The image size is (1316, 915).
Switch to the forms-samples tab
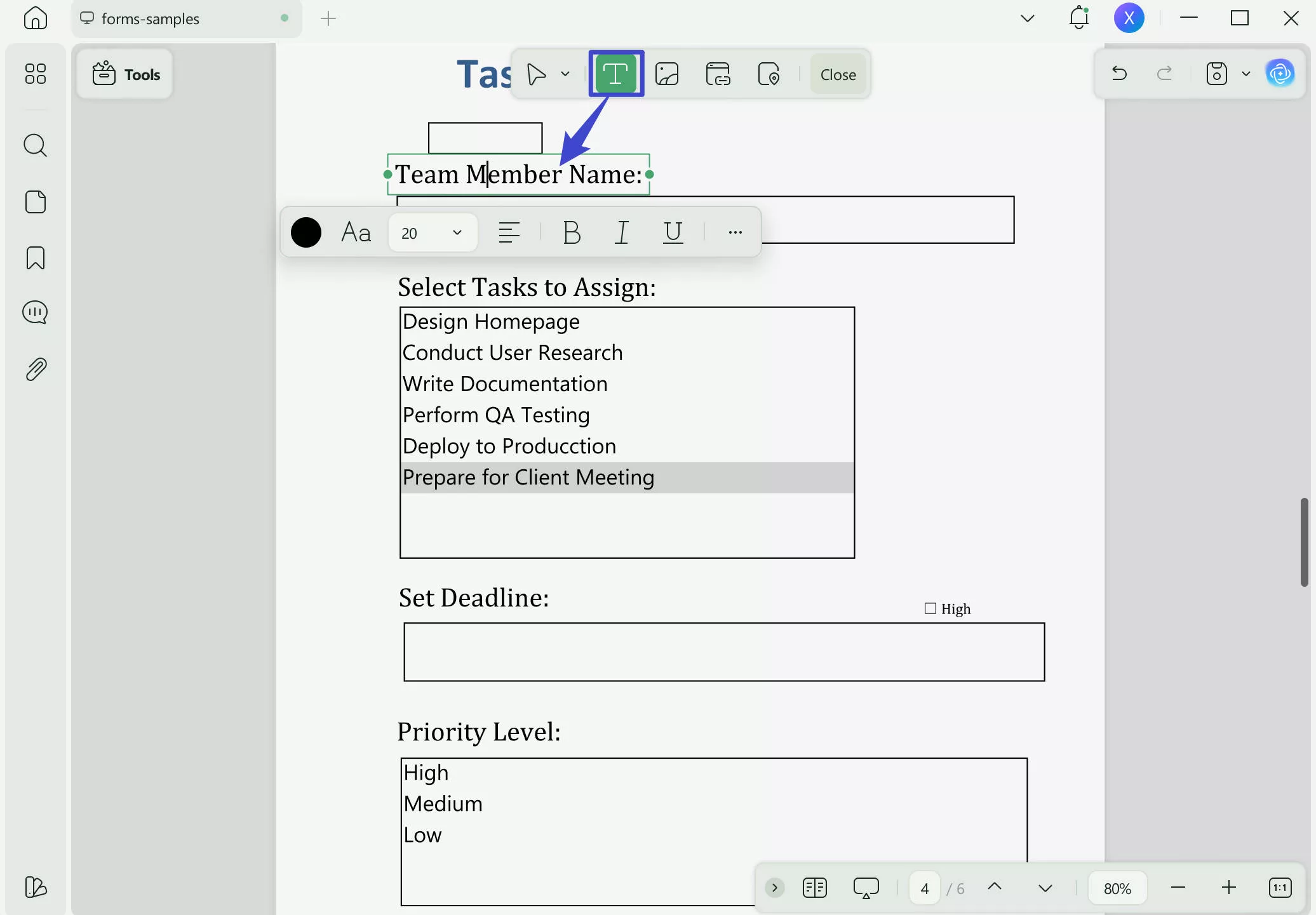click(x=150, y=19)
